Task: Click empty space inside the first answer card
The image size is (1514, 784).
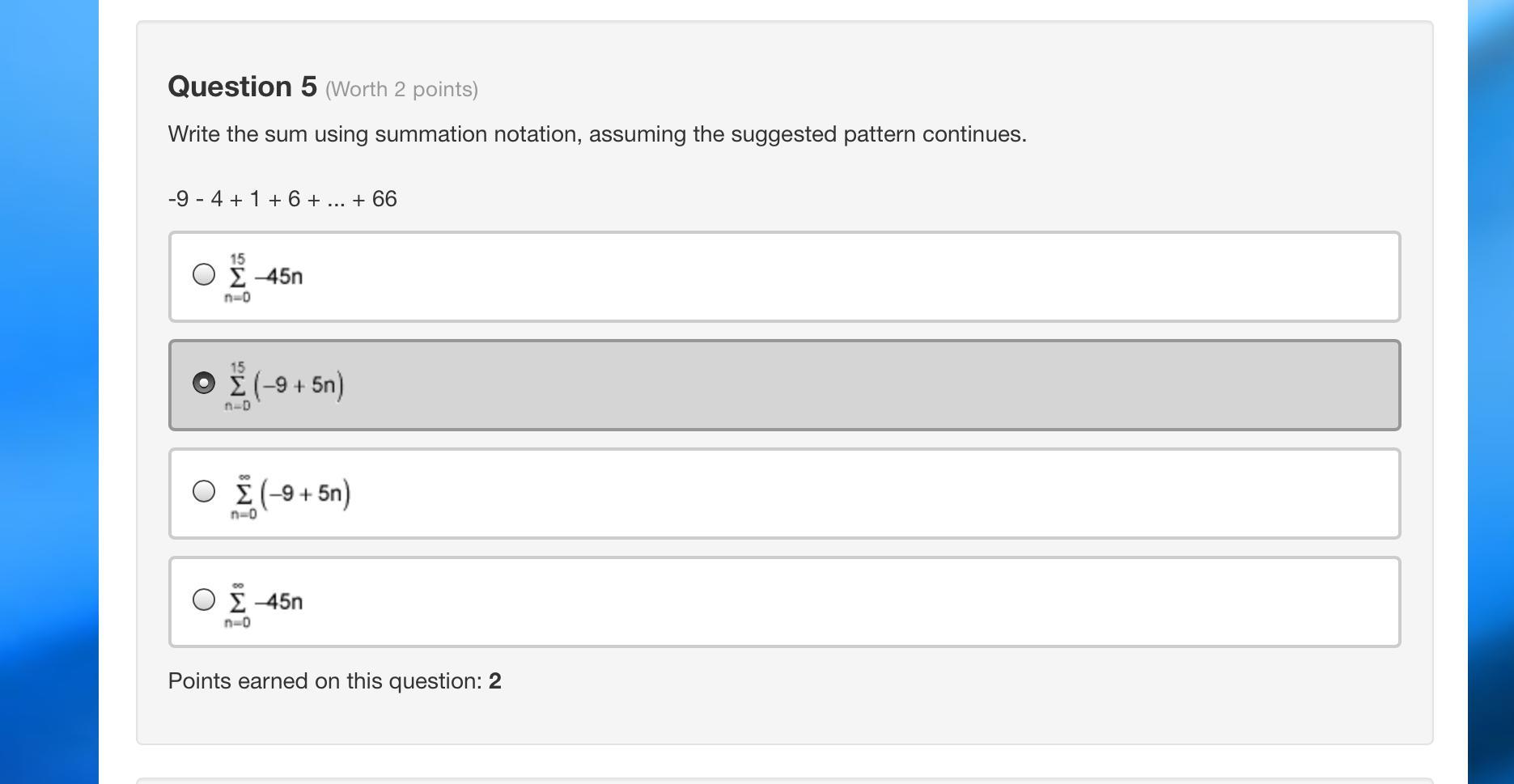Action: pos(809,277)
